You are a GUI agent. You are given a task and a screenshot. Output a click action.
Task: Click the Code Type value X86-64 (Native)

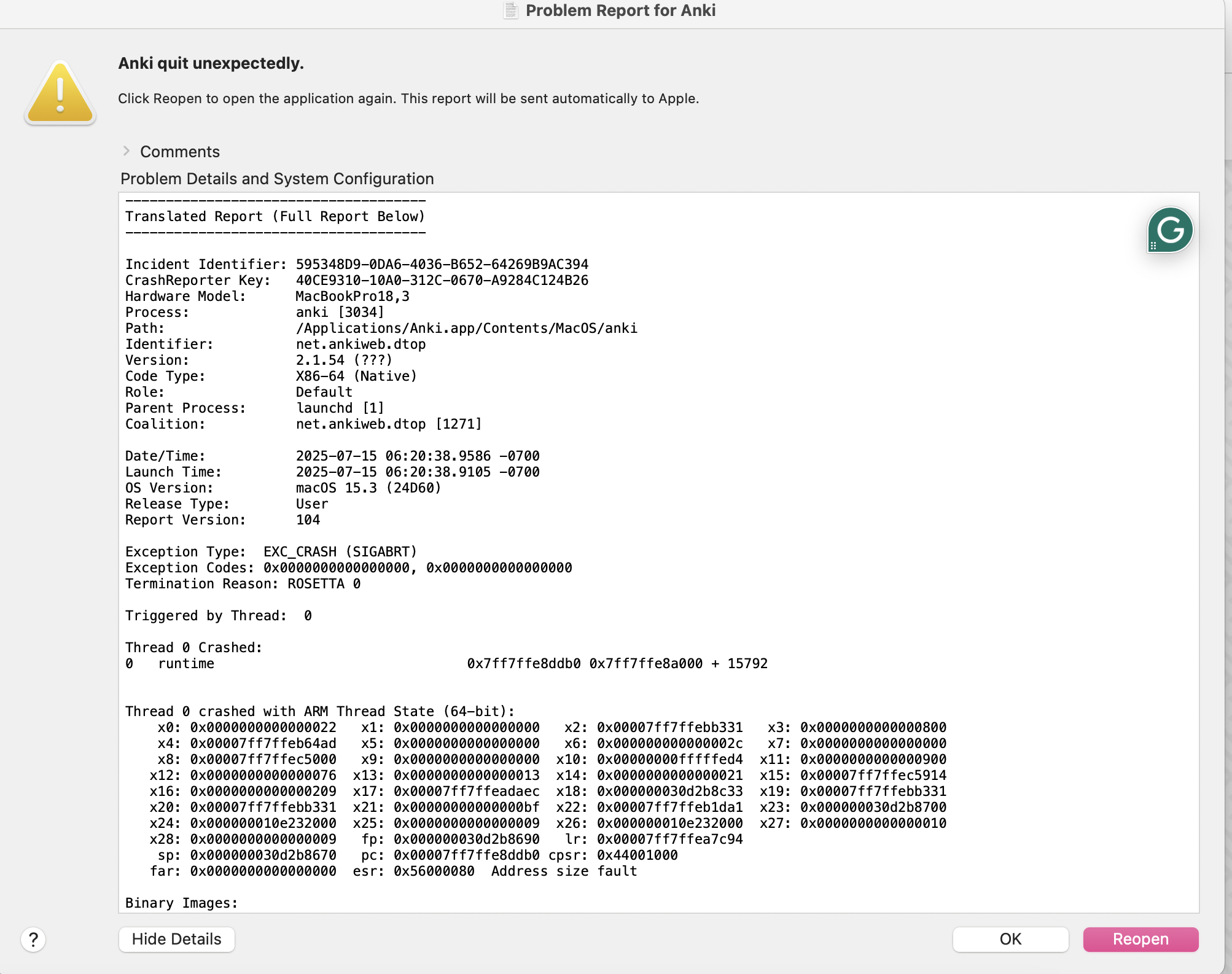356,376
